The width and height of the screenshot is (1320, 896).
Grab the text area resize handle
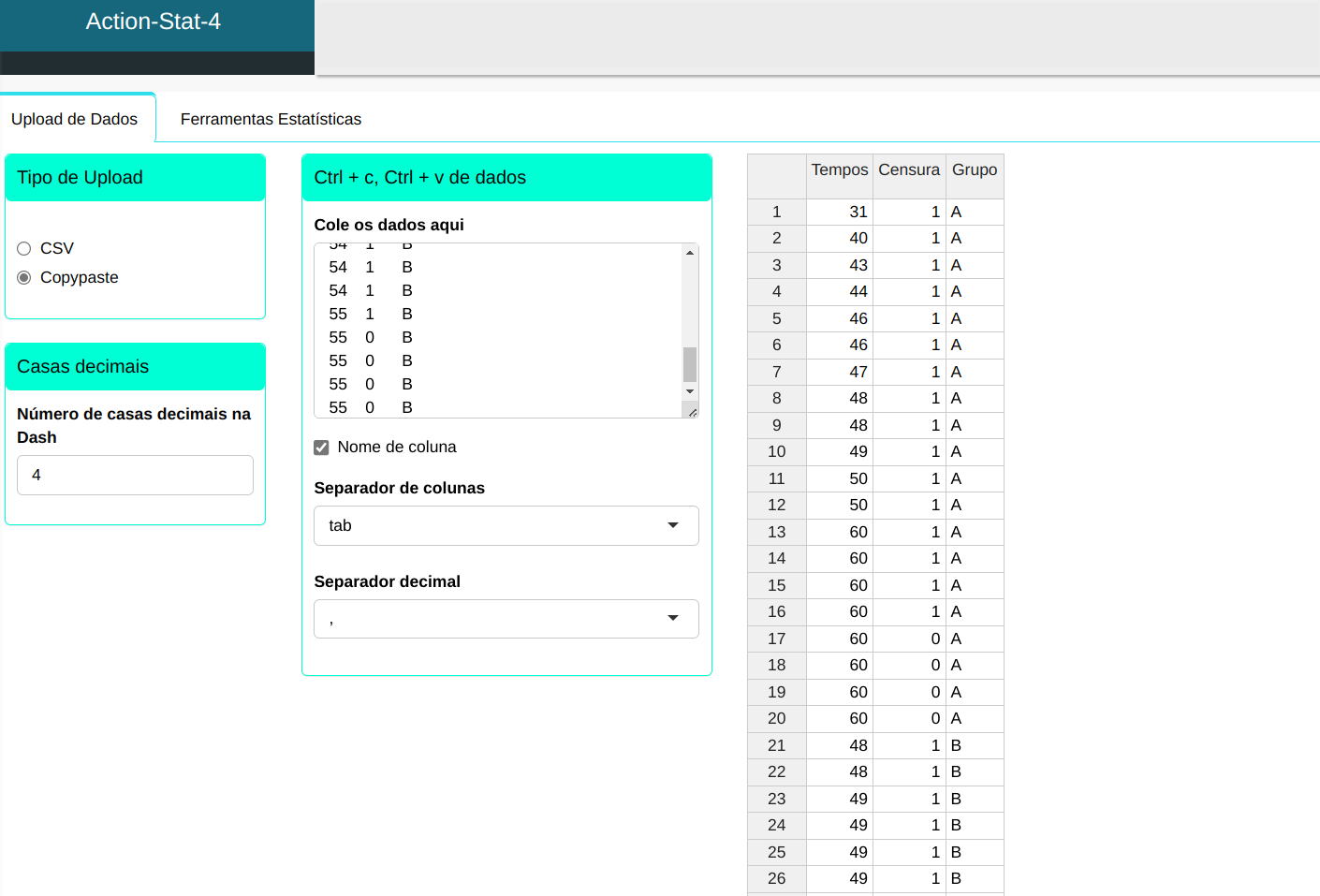692,412
